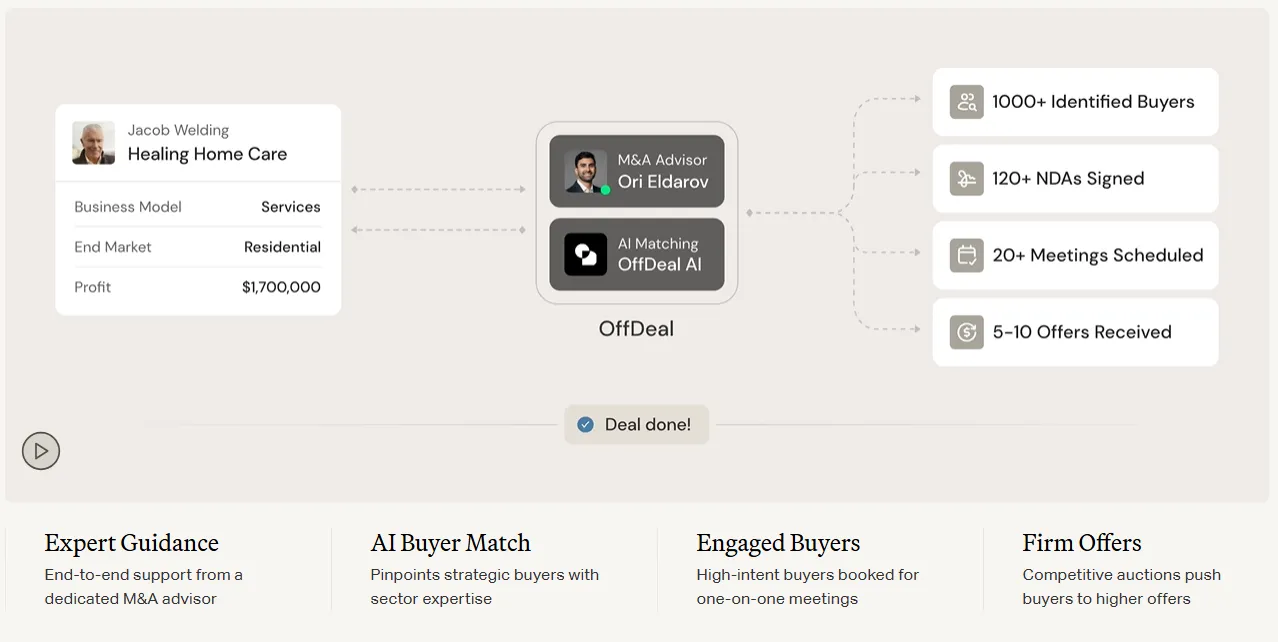Open the 1000+ Identified Buyers card
Screen dimensions: 1278x642
(x=1075, y=102)
